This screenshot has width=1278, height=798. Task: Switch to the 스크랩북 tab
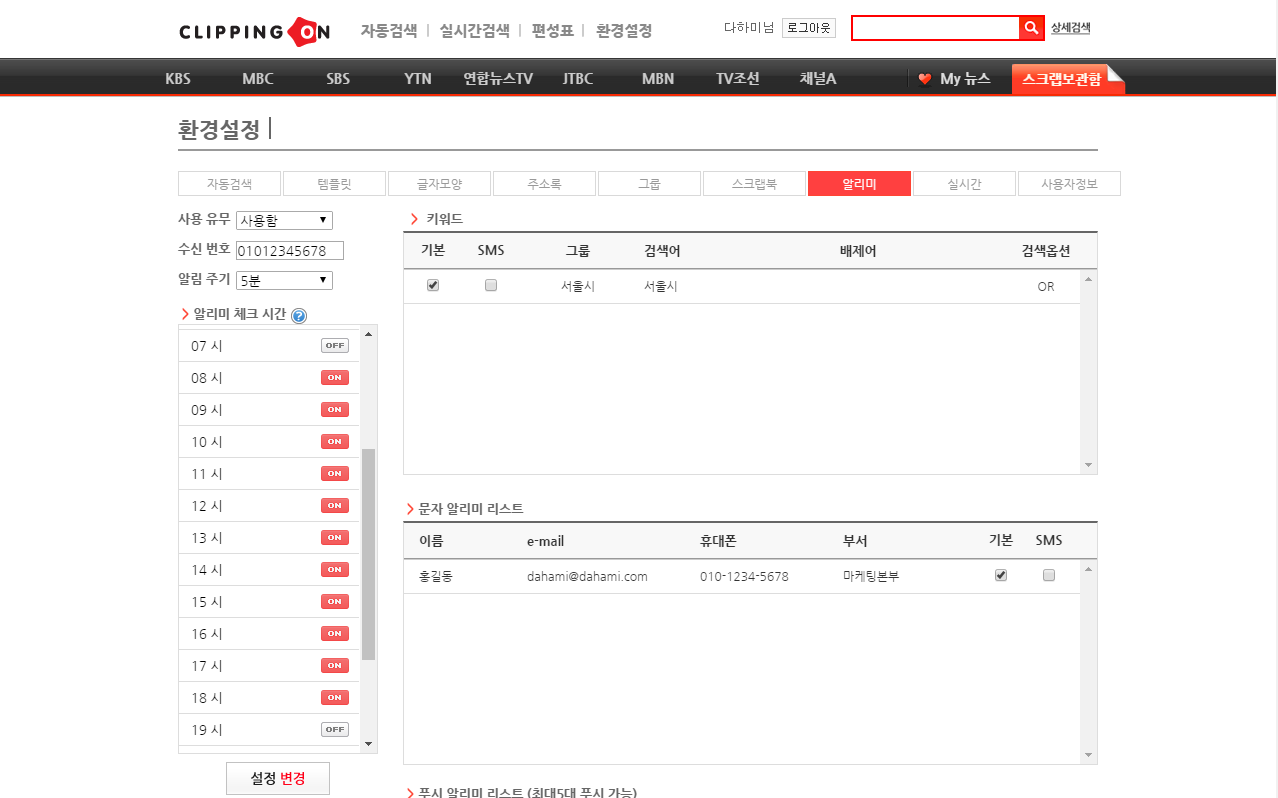pos(754,184)
